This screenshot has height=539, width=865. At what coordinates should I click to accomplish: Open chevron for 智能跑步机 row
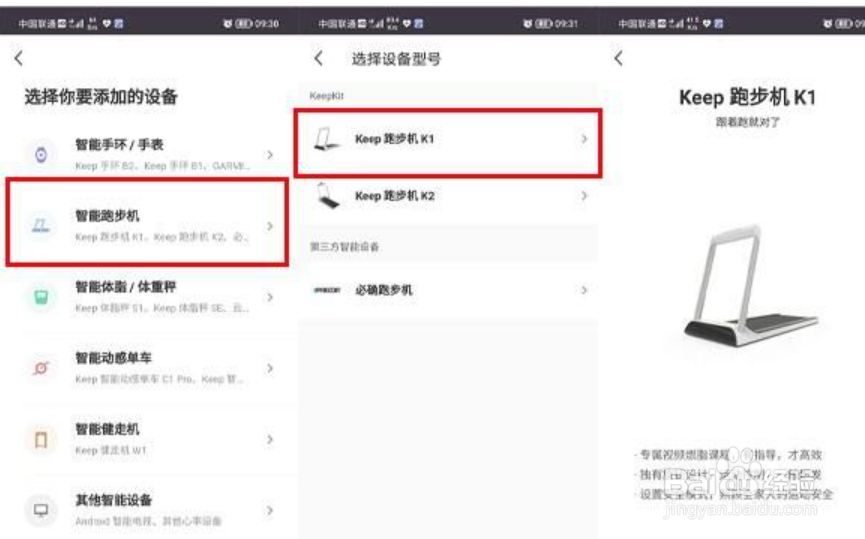(x=270, y=226)
